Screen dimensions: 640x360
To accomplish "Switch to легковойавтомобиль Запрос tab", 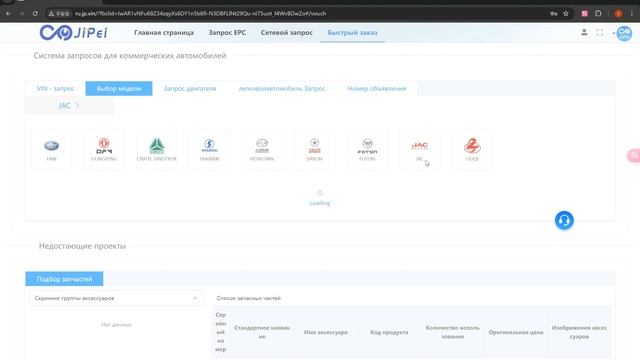I will pos(282,88).
